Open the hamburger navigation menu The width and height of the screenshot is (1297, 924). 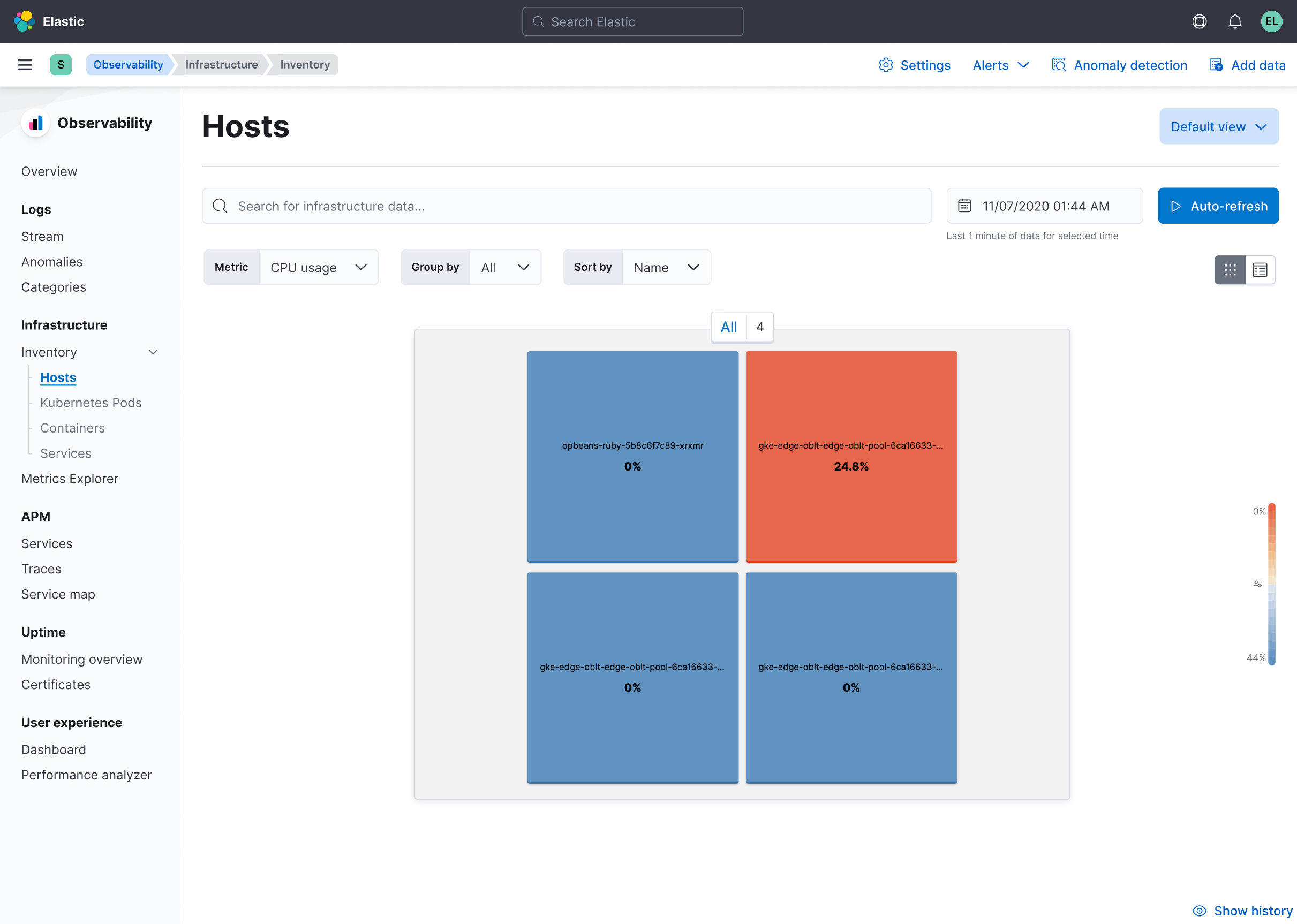pos(24,64)
